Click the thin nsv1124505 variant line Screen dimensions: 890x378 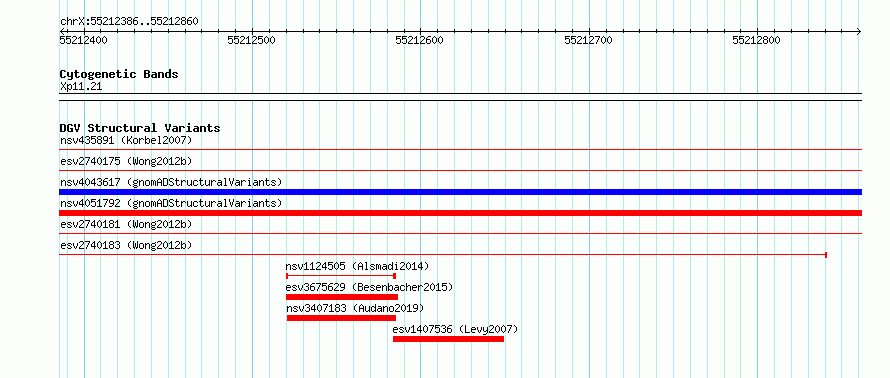[341, 276]
